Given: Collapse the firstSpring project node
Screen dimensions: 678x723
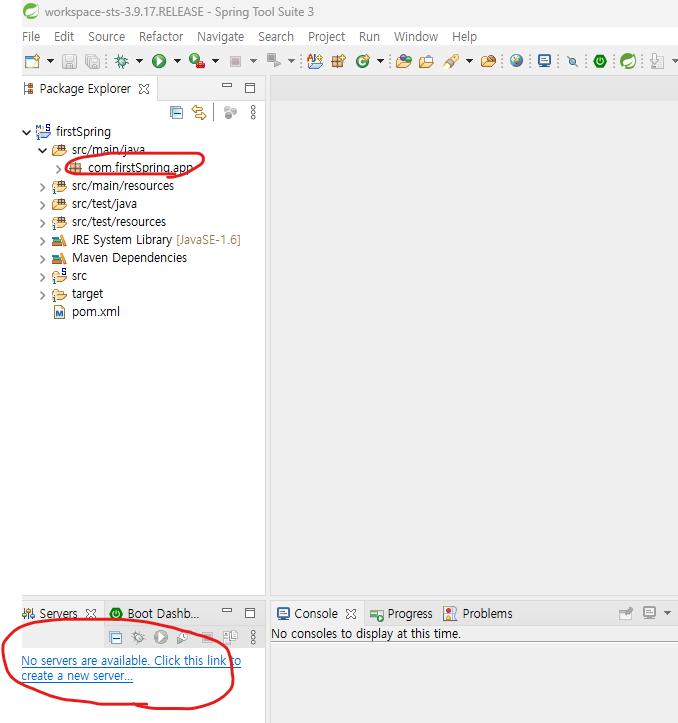Looking at the screenshot, I should [x=26, y=132].
